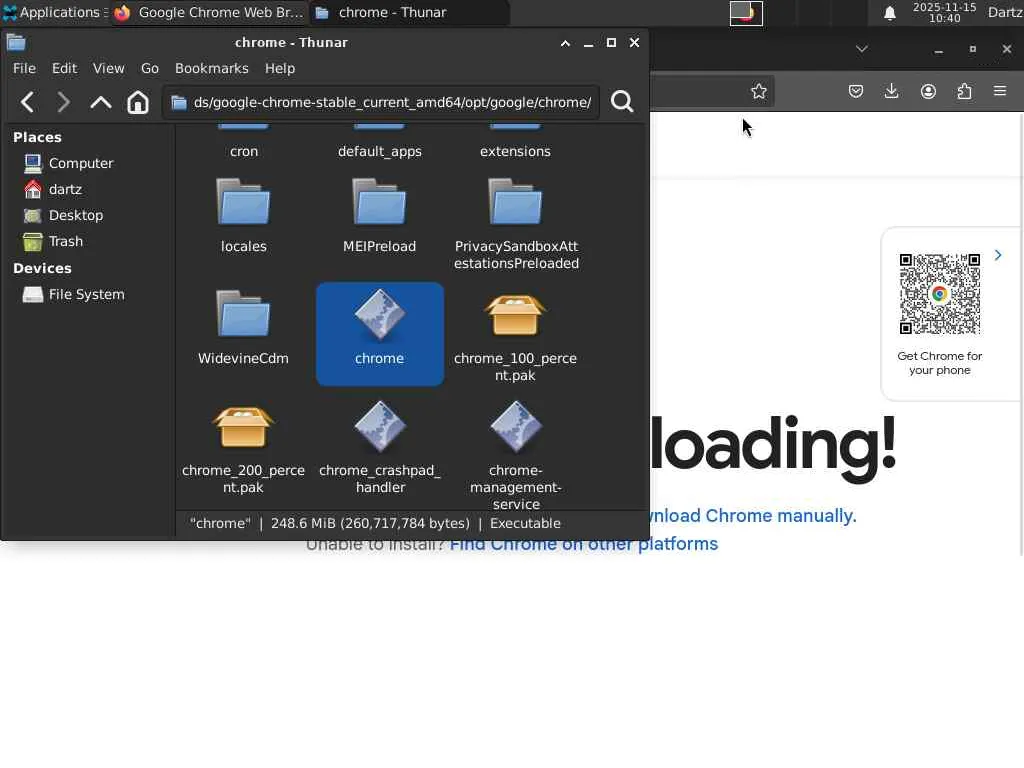1024x768 pixels.
Task: Open the Firefox account icon
Action: point(928,91)
